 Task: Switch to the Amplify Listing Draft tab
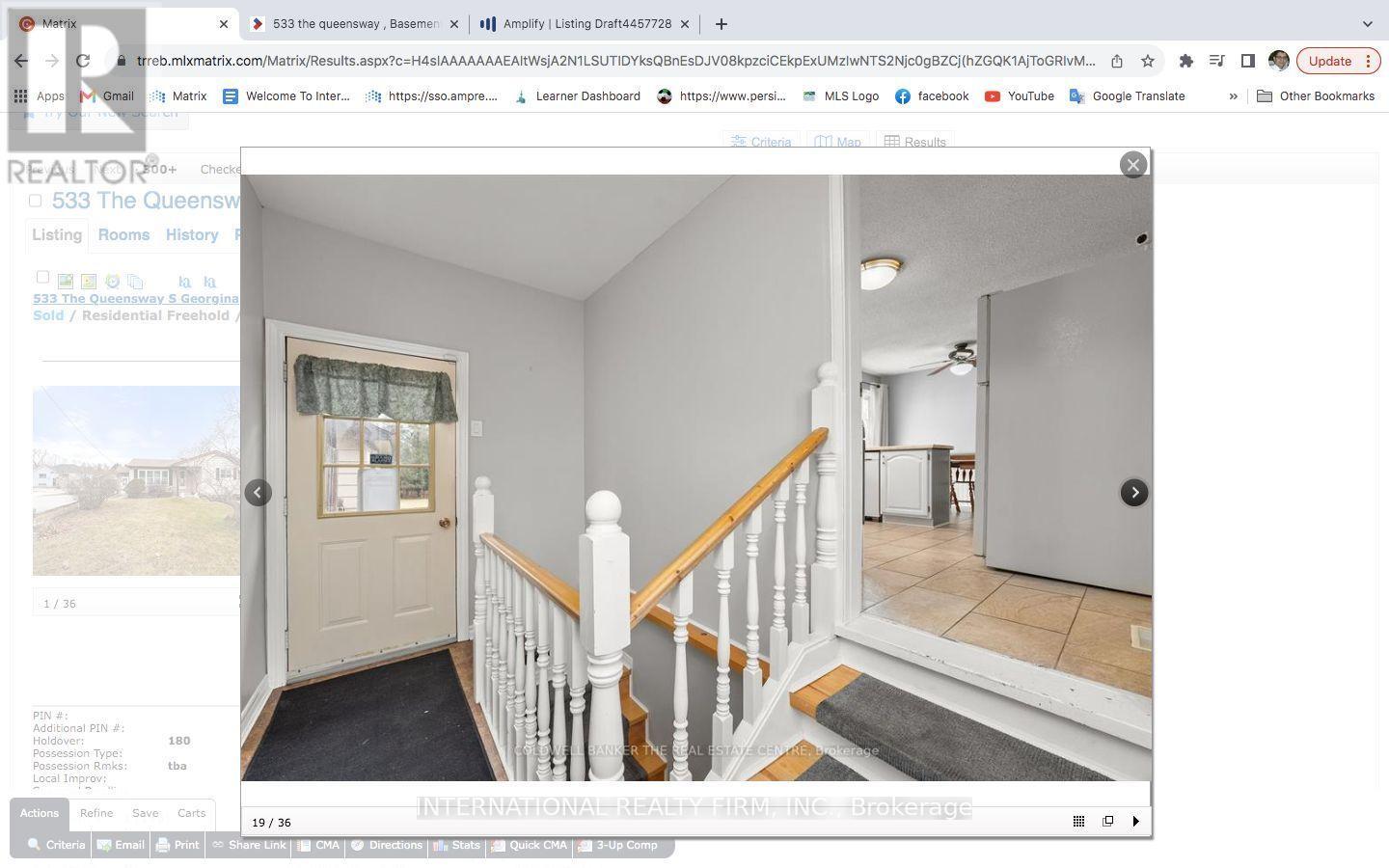coord(586,24)
